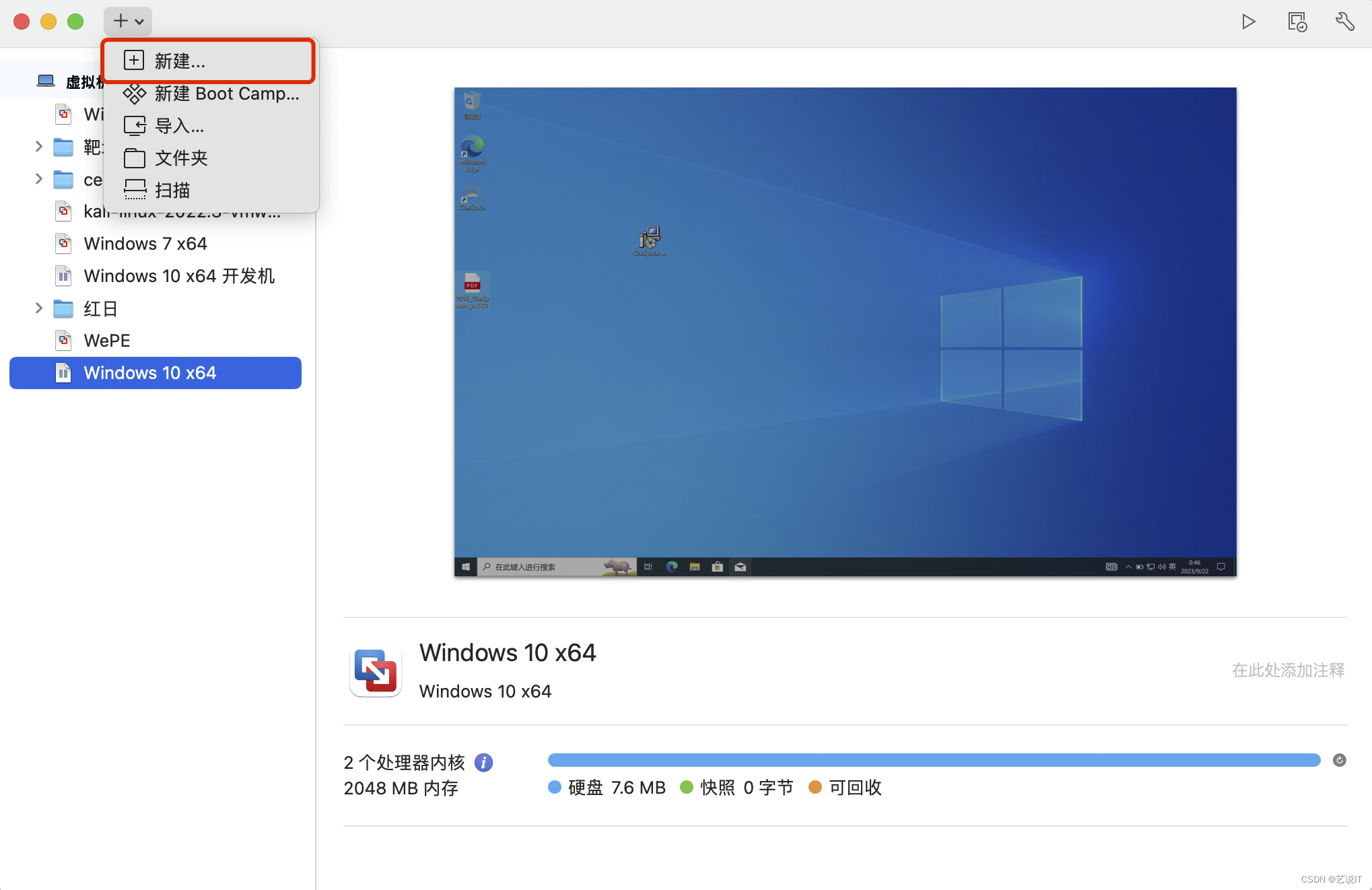Click the blue 硬盘 legend dot

[554, 787]
